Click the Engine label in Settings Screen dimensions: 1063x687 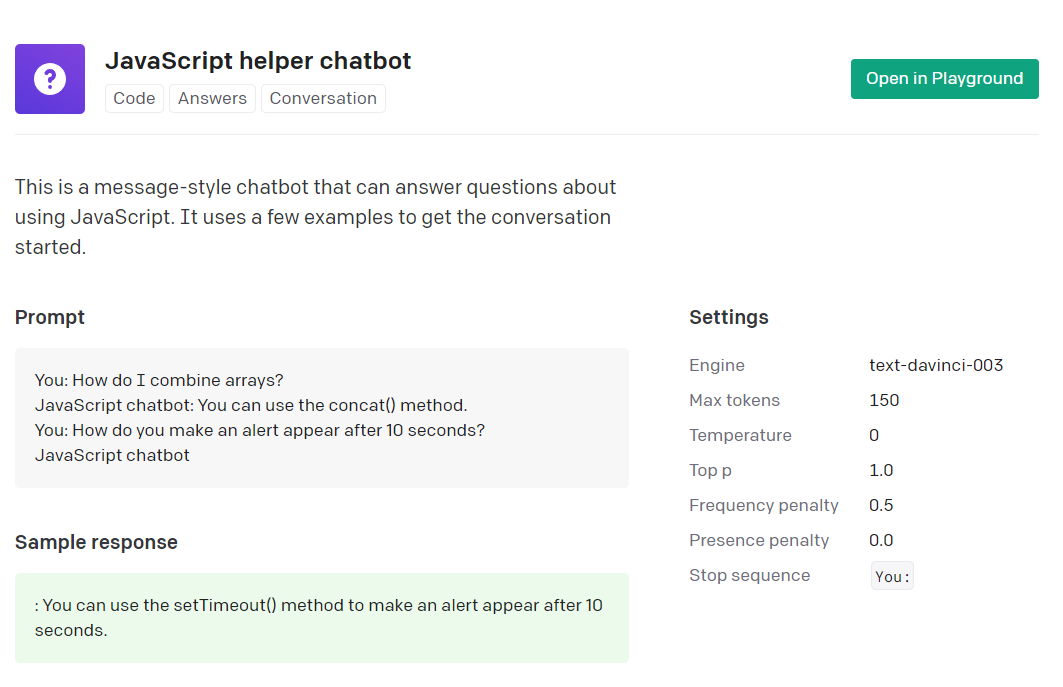click(716, 365)
